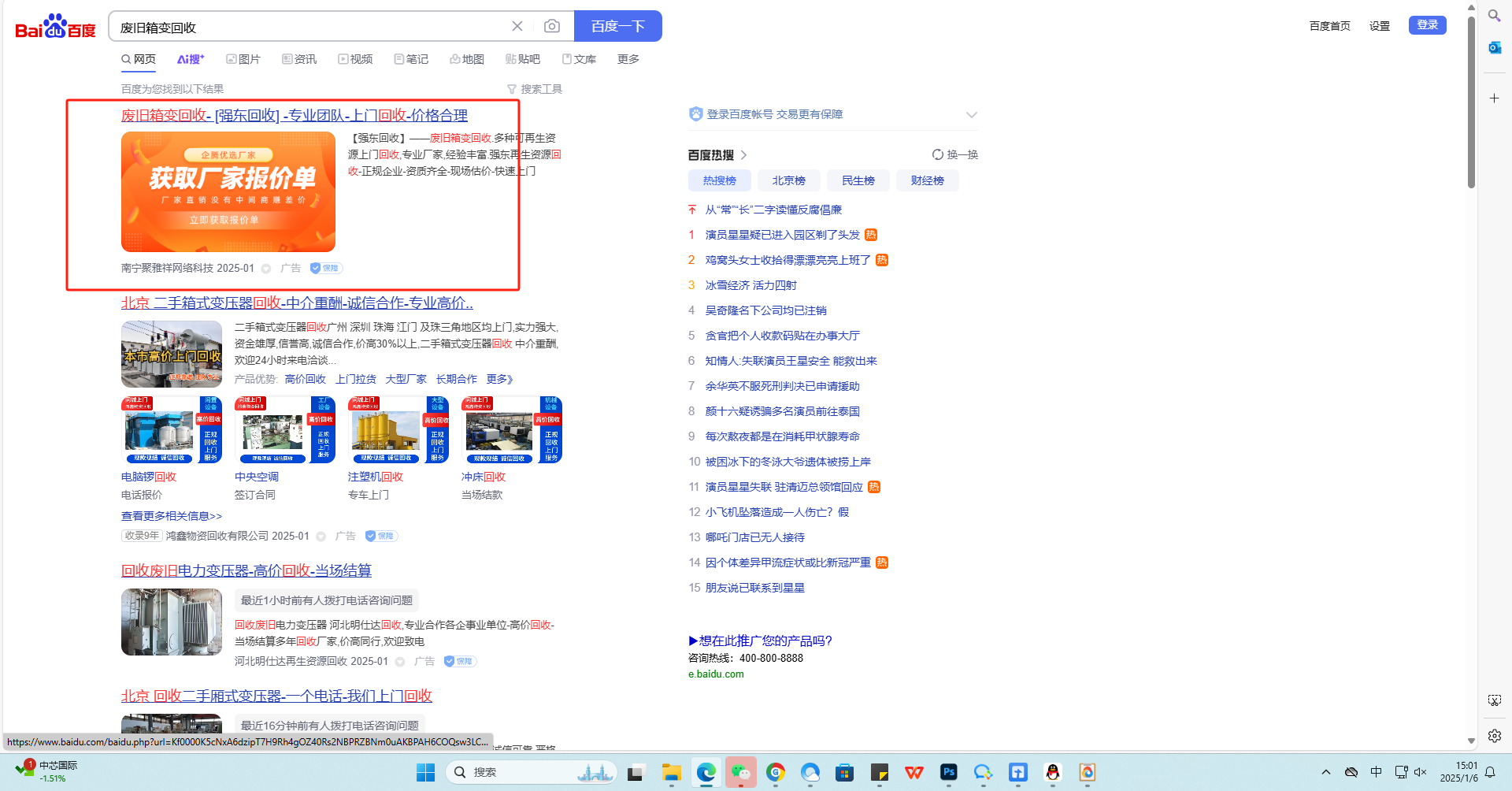The width and height of the screenshot is (1512, 791).
Task: Open Google Chrome from the taskbar
Action: click(776, 772)
